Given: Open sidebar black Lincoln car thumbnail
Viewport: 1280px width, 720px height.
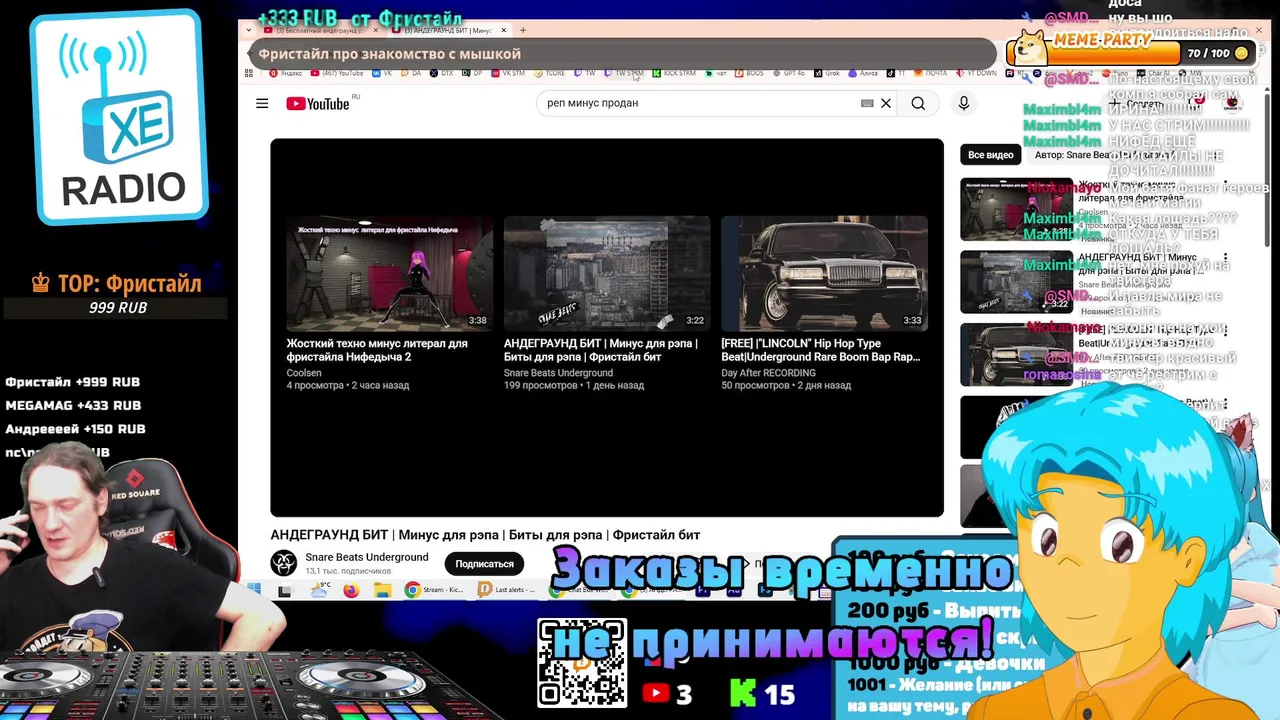Looking at the screenshot, I should tap(1016, 354).
